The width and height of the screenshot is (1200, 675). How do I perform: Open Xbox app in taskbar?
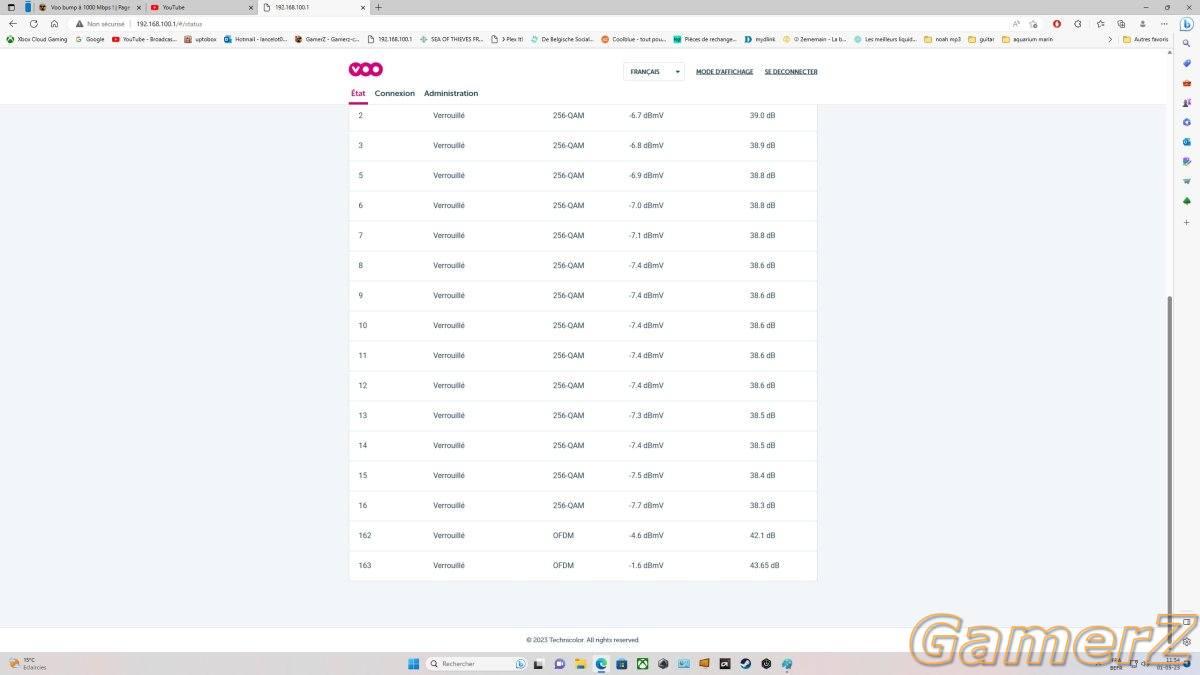(x=643, y=663)
